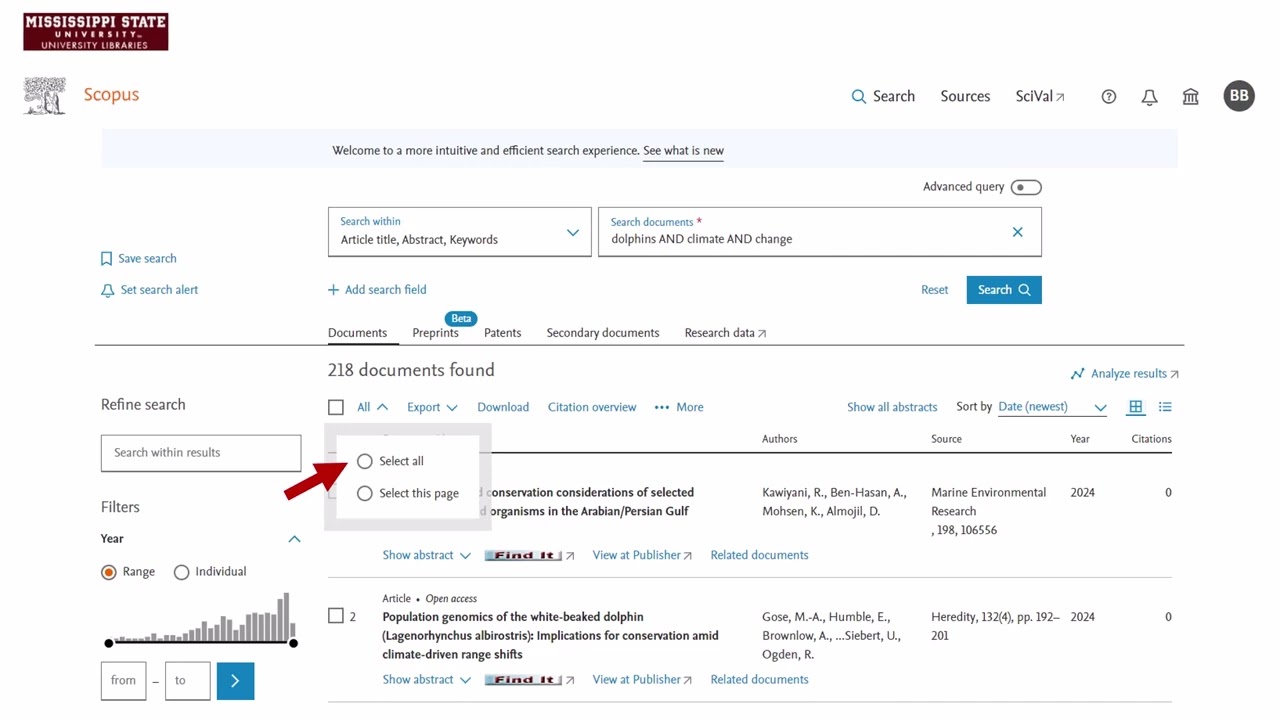
Task: Open the Search within dropdown
Action: tap(460, 232)
